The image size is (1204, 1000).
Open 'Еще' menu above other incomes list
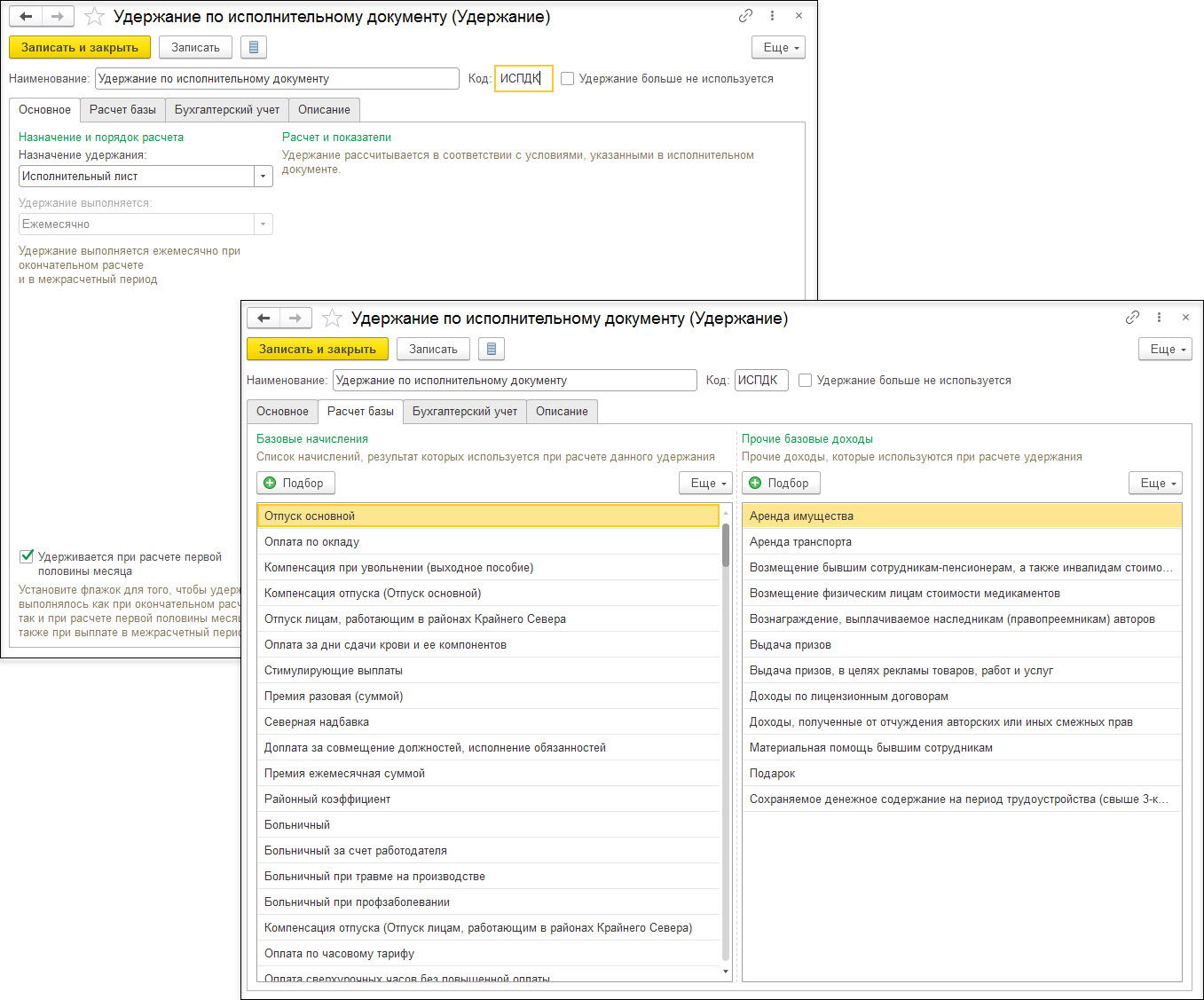1155,483
